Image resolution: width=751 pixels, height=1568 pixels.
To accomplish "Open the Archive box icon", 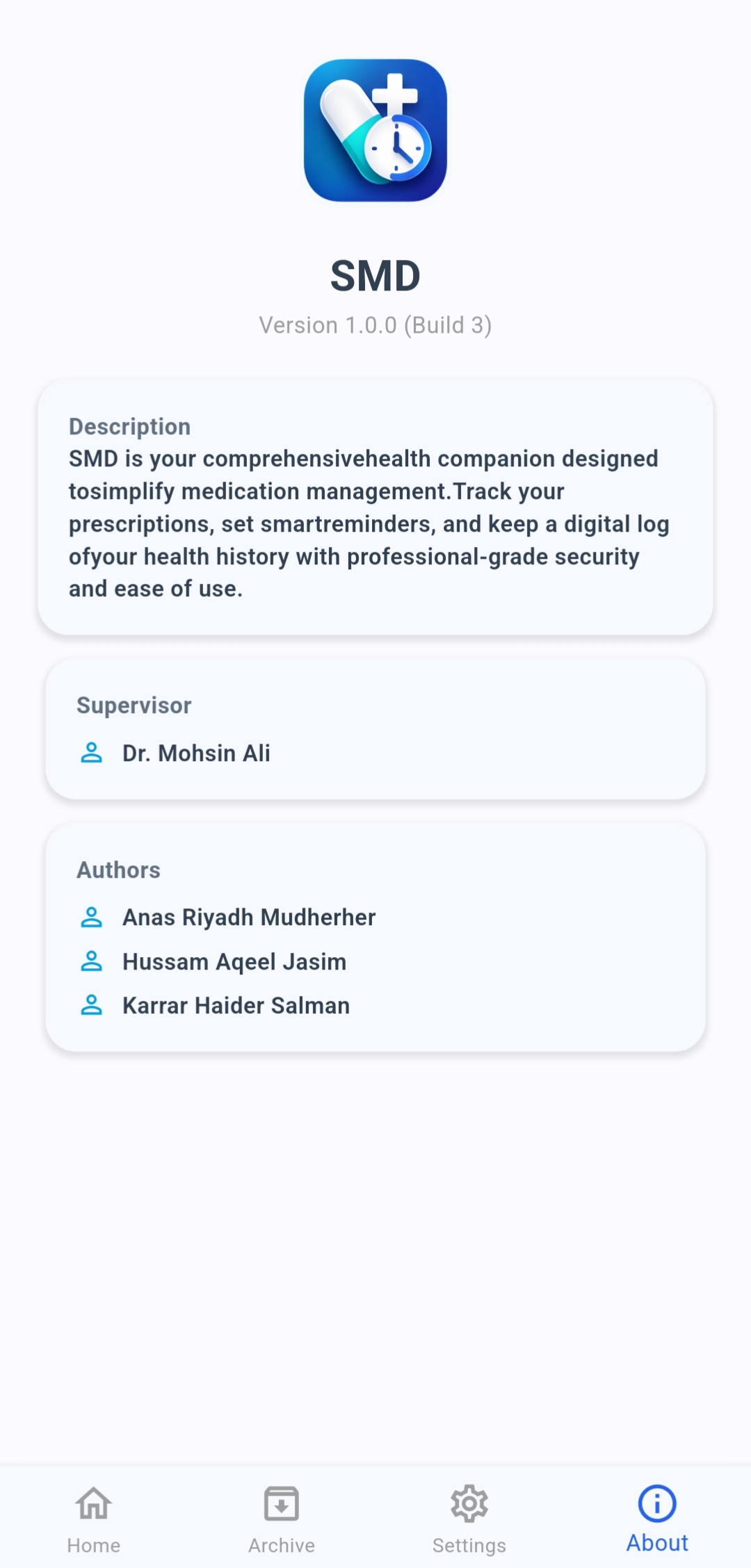I will point(282,1503).
